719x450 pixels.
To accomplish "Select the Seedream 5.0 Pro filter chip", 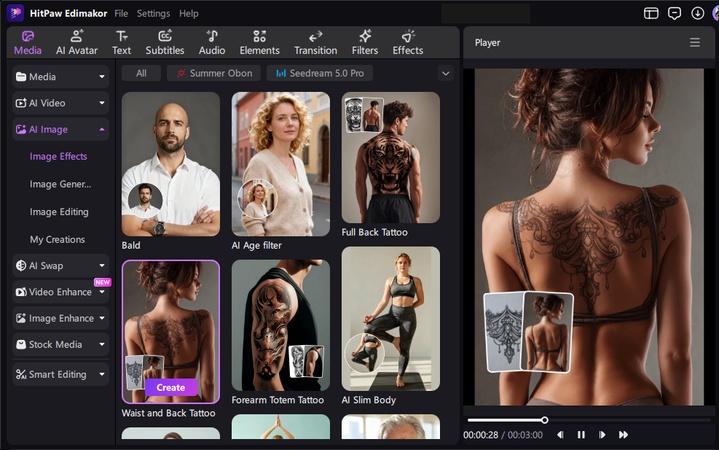I will 320,73.
